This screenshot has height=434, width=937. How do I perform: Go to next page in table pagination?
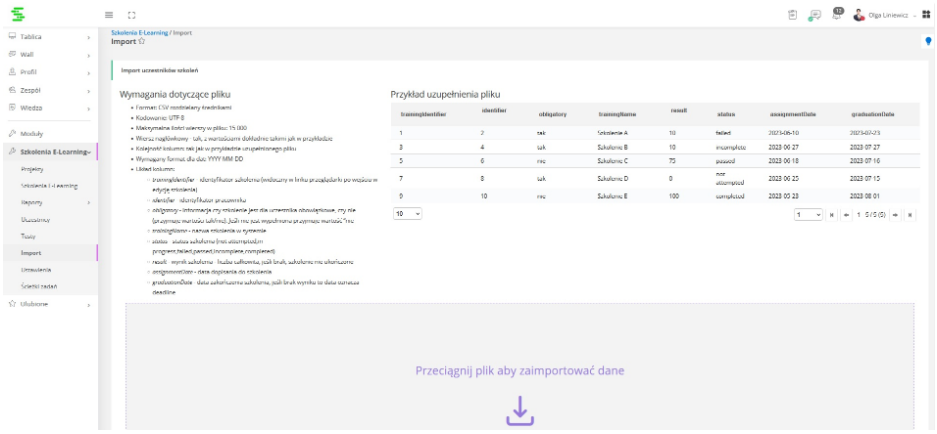[896, 215]
